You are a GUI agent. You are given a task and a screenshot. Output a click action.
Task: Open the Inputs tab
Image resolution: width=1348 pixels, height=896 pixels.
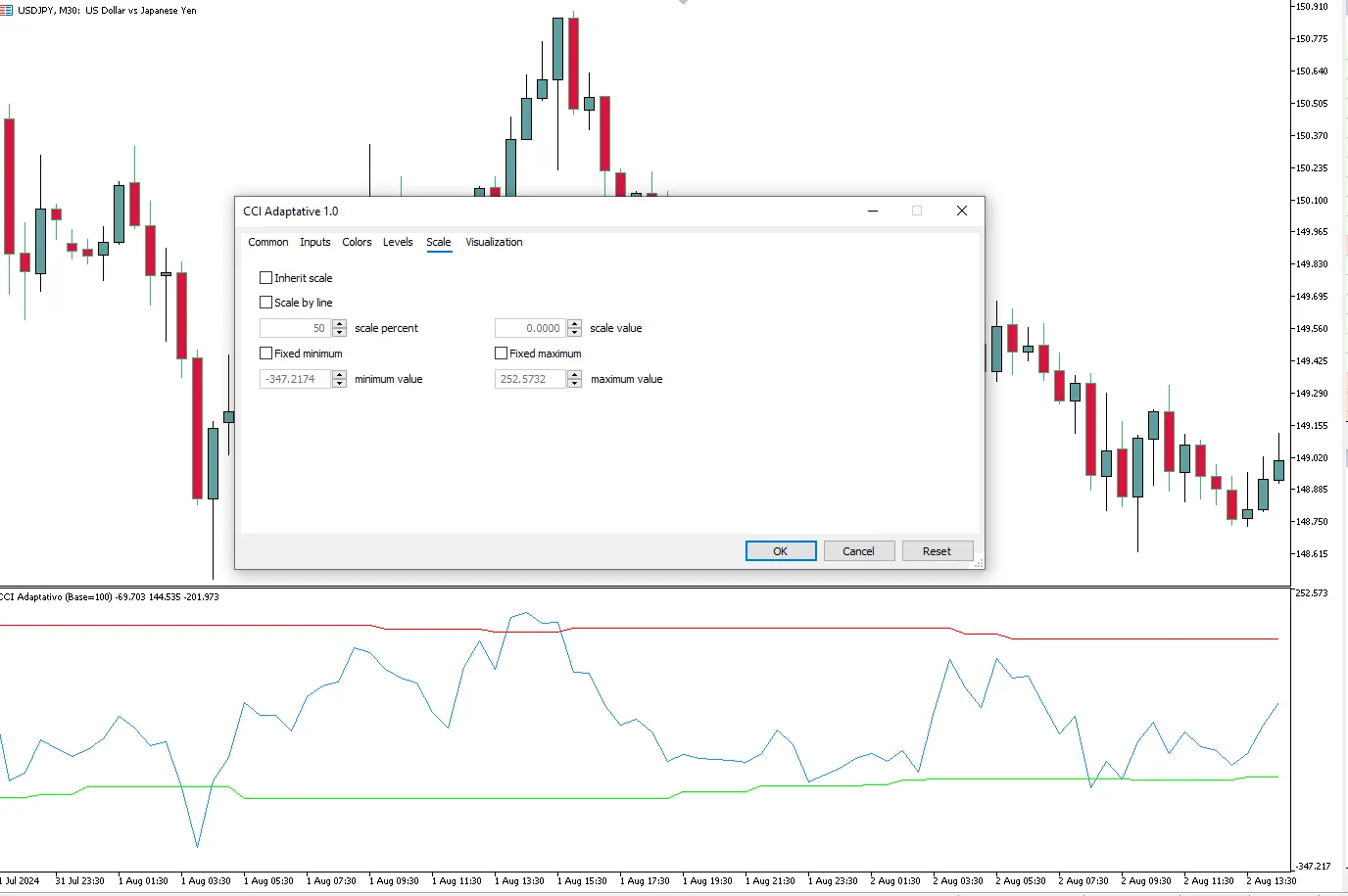pyautogui.click(x=314, y=242)
